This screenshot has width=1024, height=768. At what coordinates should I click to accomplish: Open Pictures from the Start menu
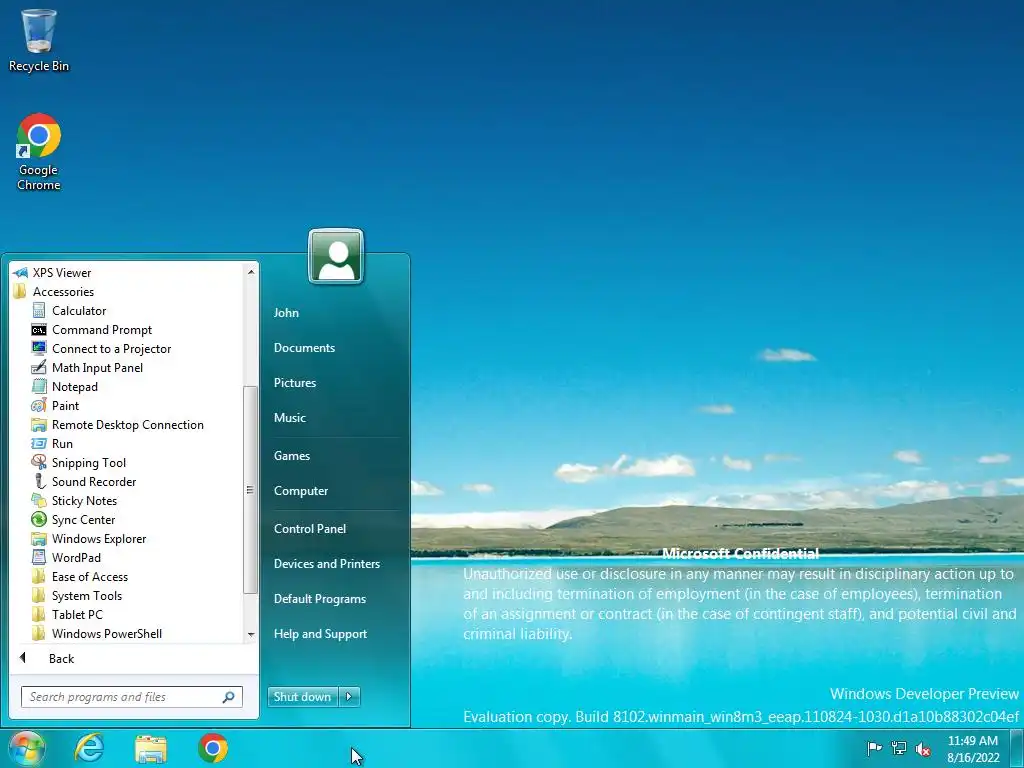tap(295, 383)
